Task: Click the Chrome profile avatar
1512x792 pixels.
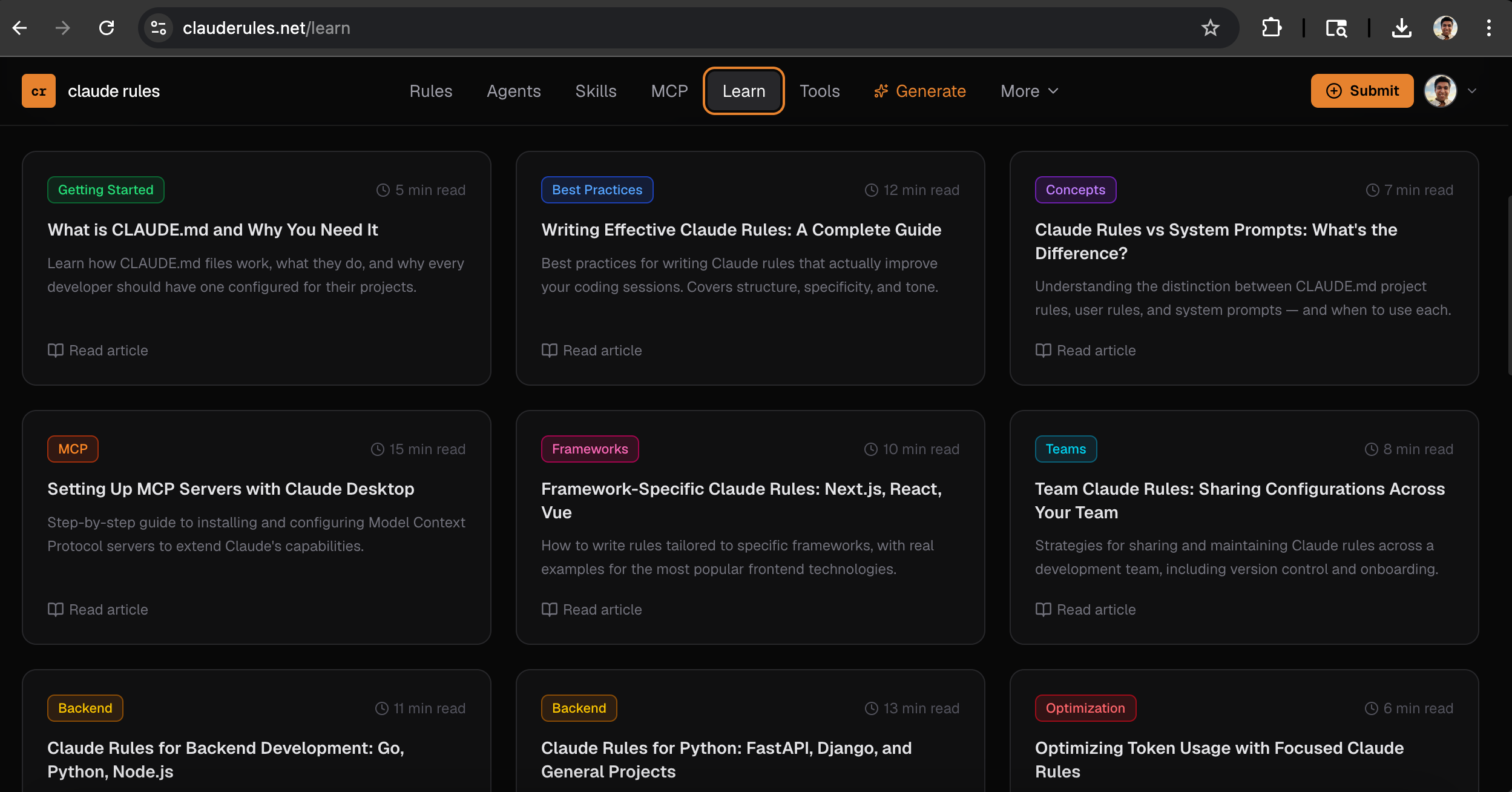Action: point(1445,28)
